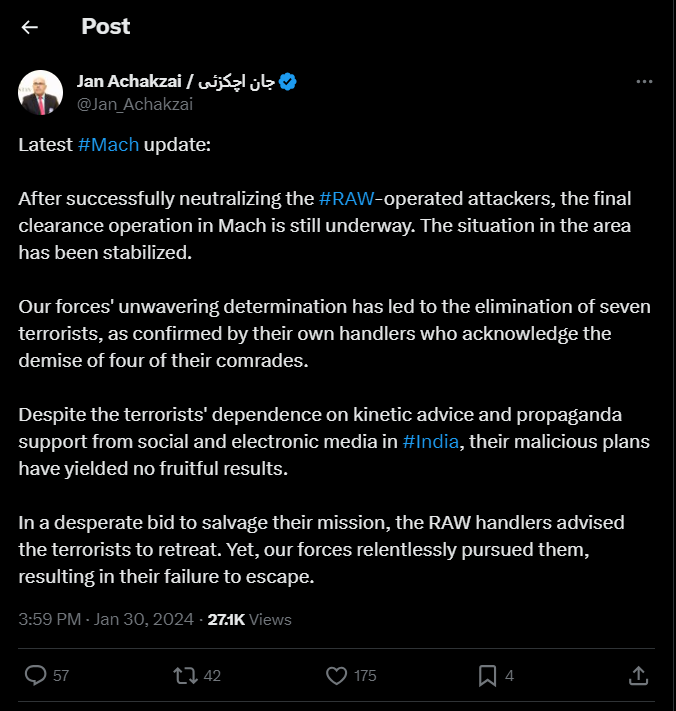
Task: Click the 42 reposts count
Action: pyautogui.click(x=211, y=676)
